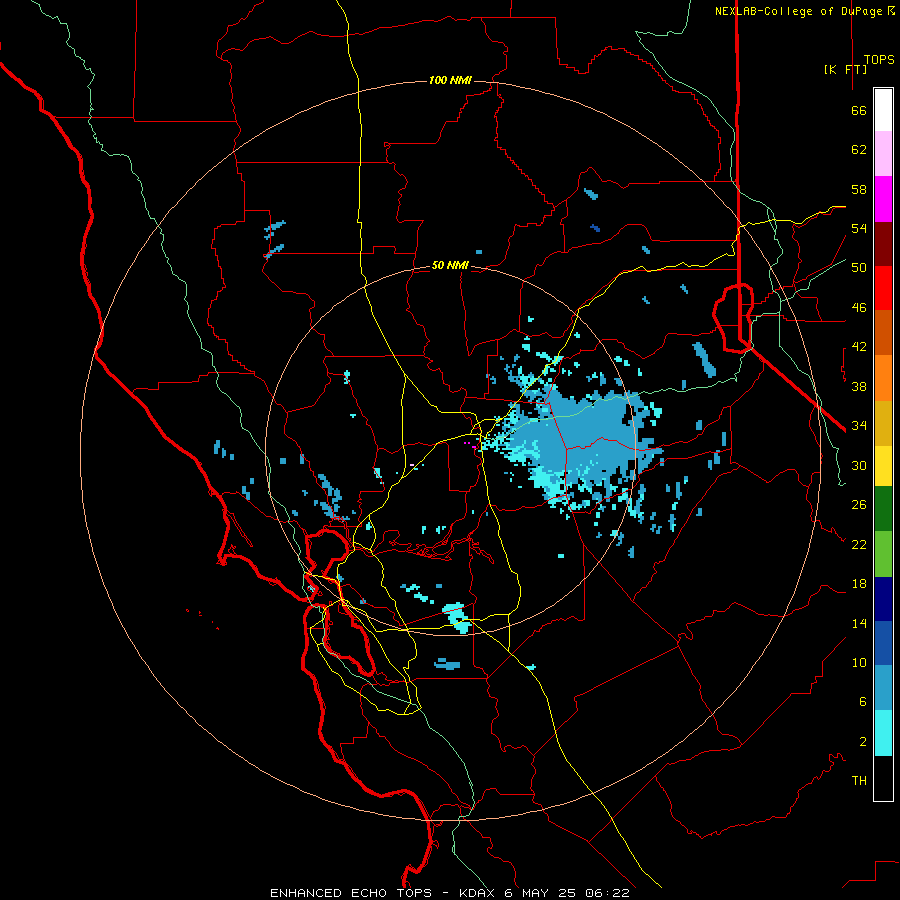Click the legend value "6"

click(863, 702)
